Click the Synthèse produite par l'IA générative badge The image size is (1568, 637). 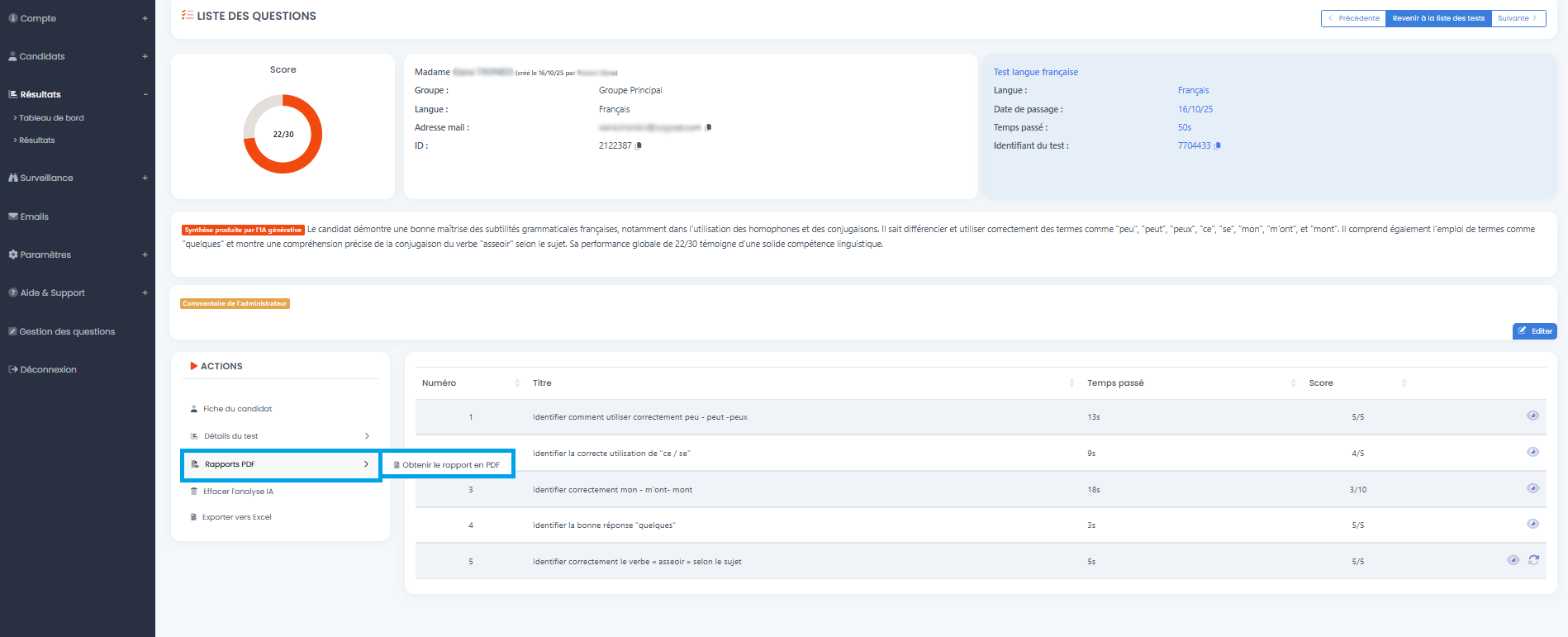click(243, 230)
